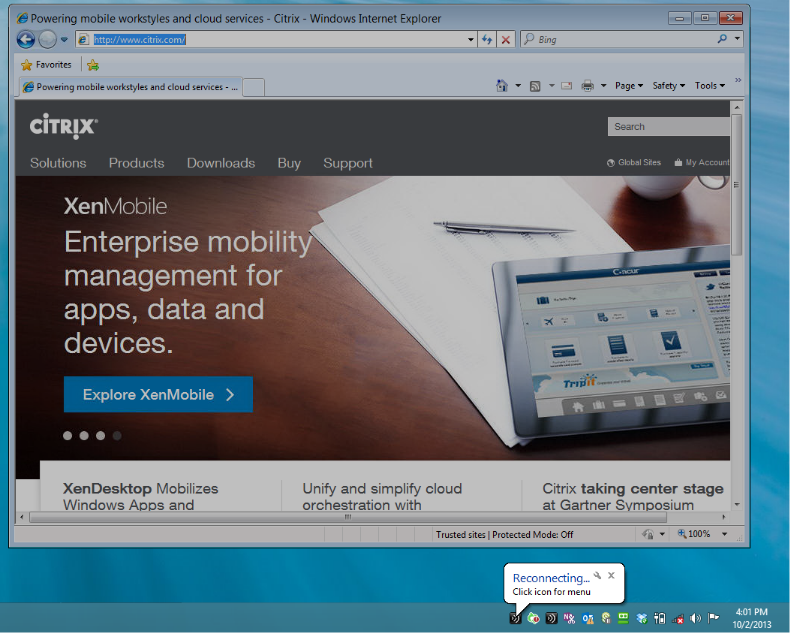Click the Refresh page icon
The height and width of the screenshot is (634, 791).
(x=487, y=39)
